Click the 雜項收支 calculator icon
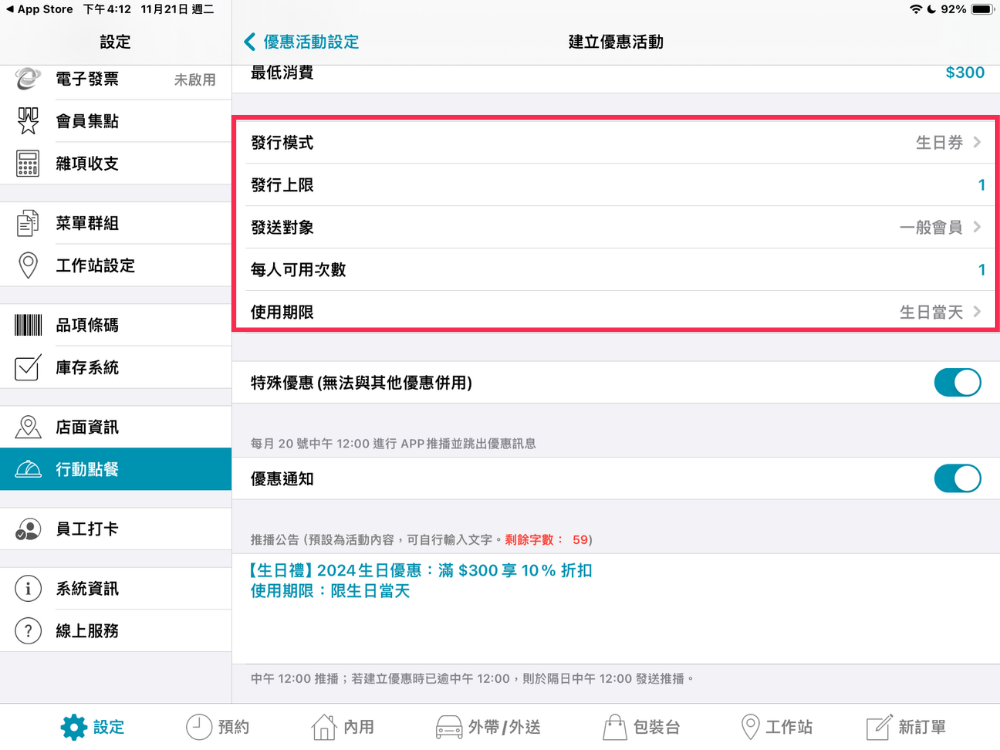The height and width of the screenshot is (750, 1000). 28,164
